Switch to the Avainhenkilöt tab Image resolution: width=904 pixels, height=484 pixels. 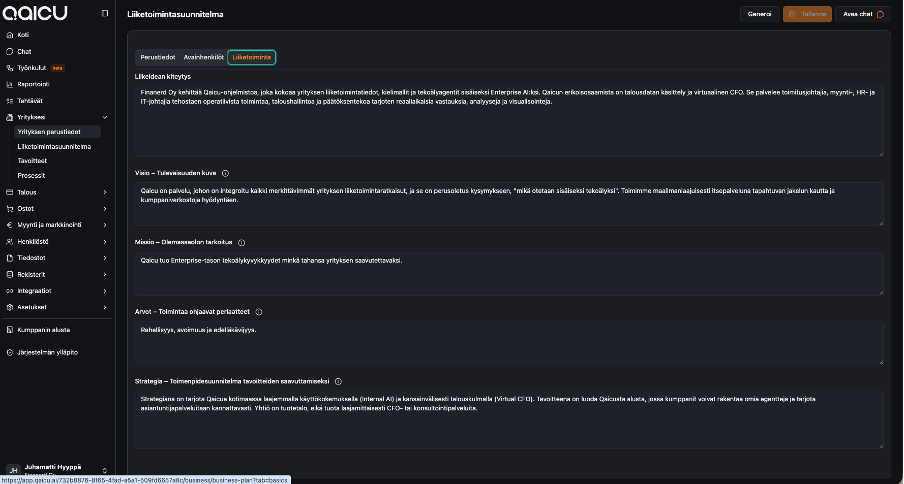tap(204, 58)
